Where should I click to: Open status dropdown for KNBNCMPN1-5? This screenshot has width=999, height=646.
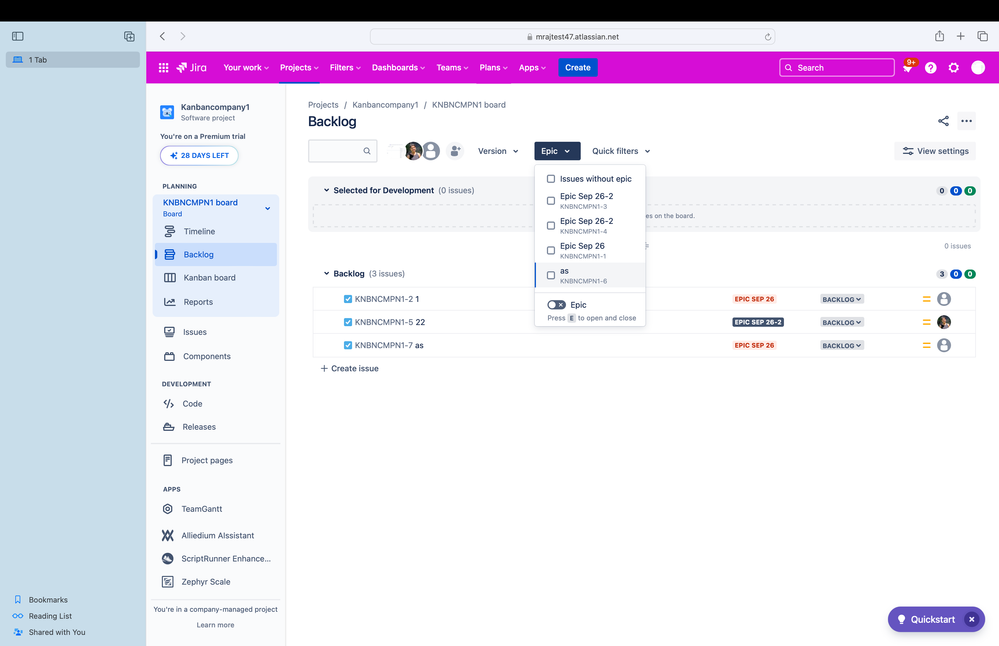[x=842, y=322]
